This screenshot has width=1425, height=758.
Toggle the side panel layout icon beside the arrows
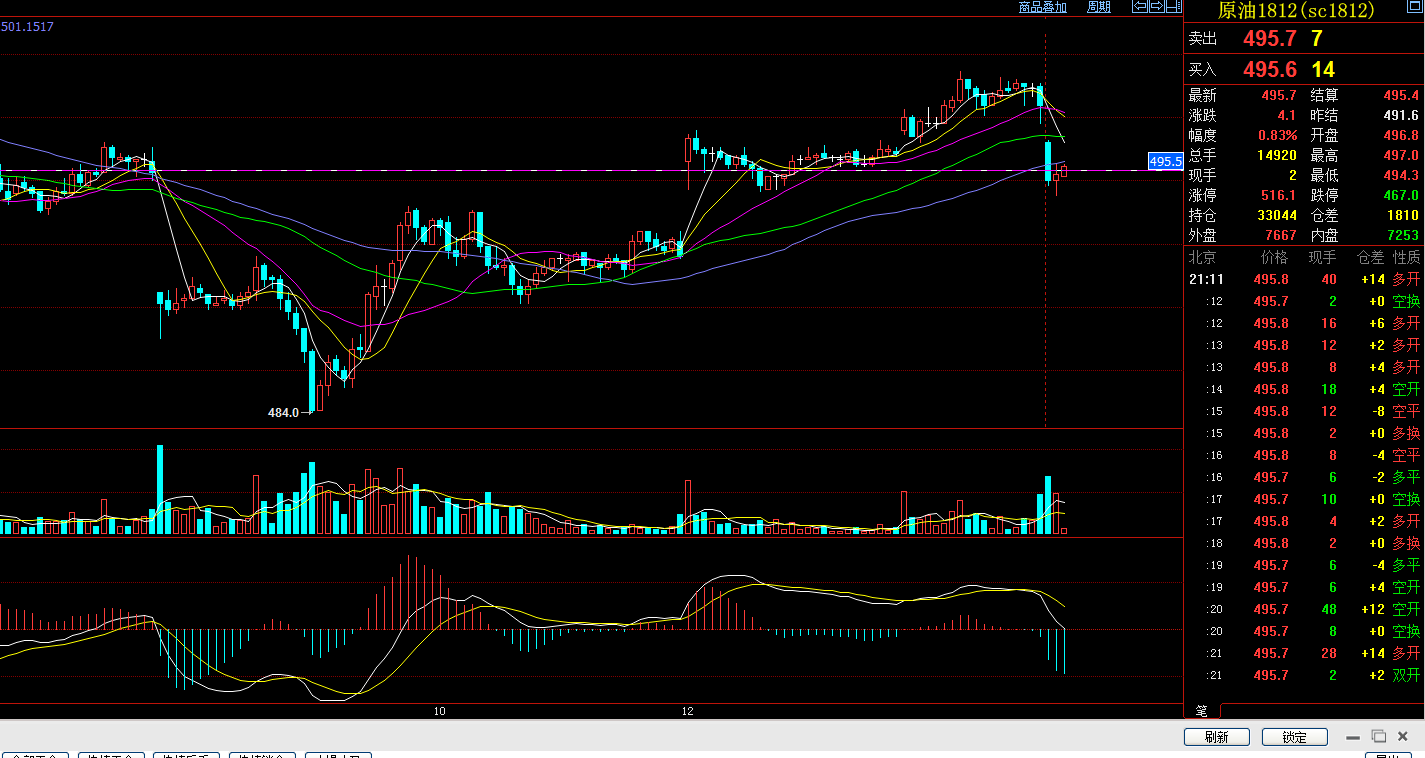(x=1173, y=7)
